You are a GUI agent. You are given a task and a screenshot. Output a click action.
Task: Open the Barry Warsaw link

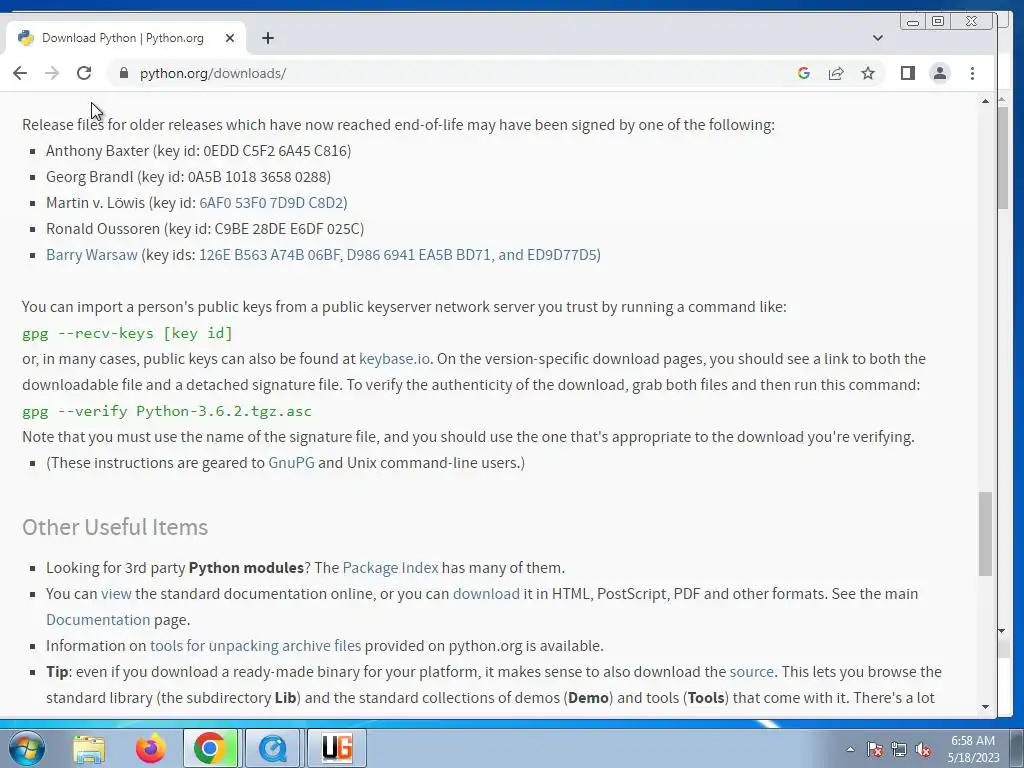pyautogui.click(x=92, y=255)
